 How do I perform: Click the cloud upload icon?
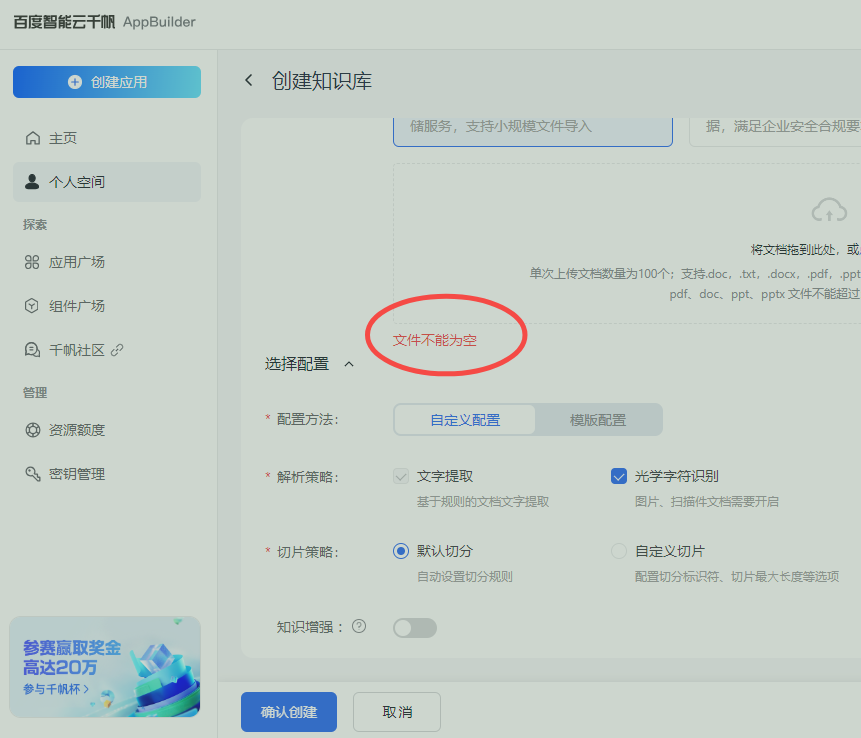pyautogui.click(x=829, y=211)
